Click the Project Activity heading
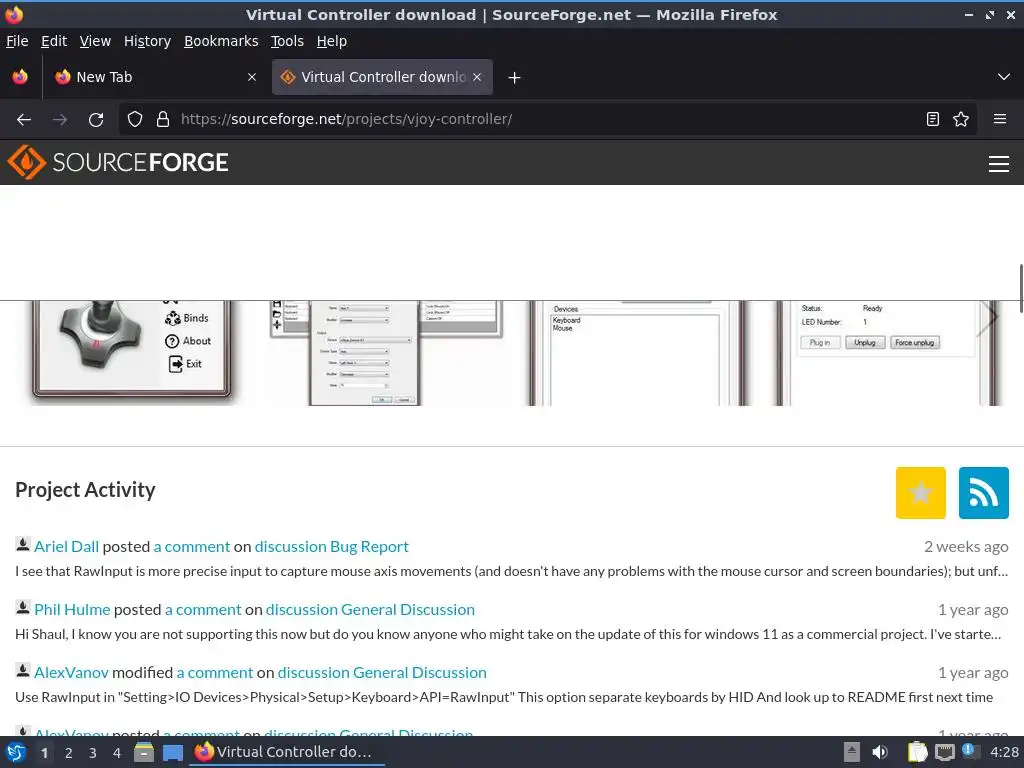 pos(85,490)
